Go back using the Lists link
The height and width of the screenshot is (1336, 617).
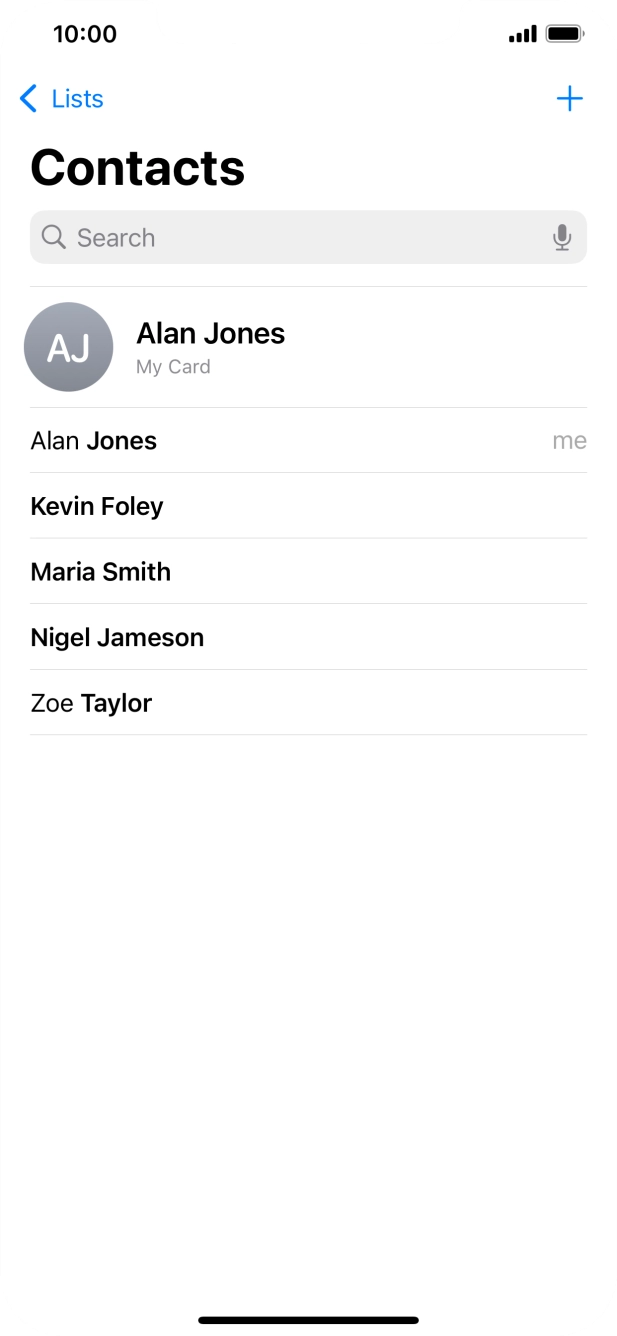click(x=77, y=99)
